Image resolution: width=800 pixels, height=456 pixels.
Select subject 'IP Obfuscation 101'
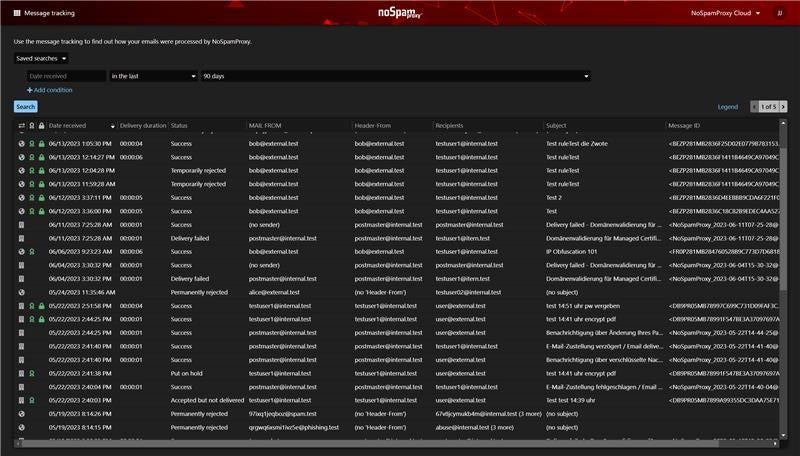click(x=570, y=252)
